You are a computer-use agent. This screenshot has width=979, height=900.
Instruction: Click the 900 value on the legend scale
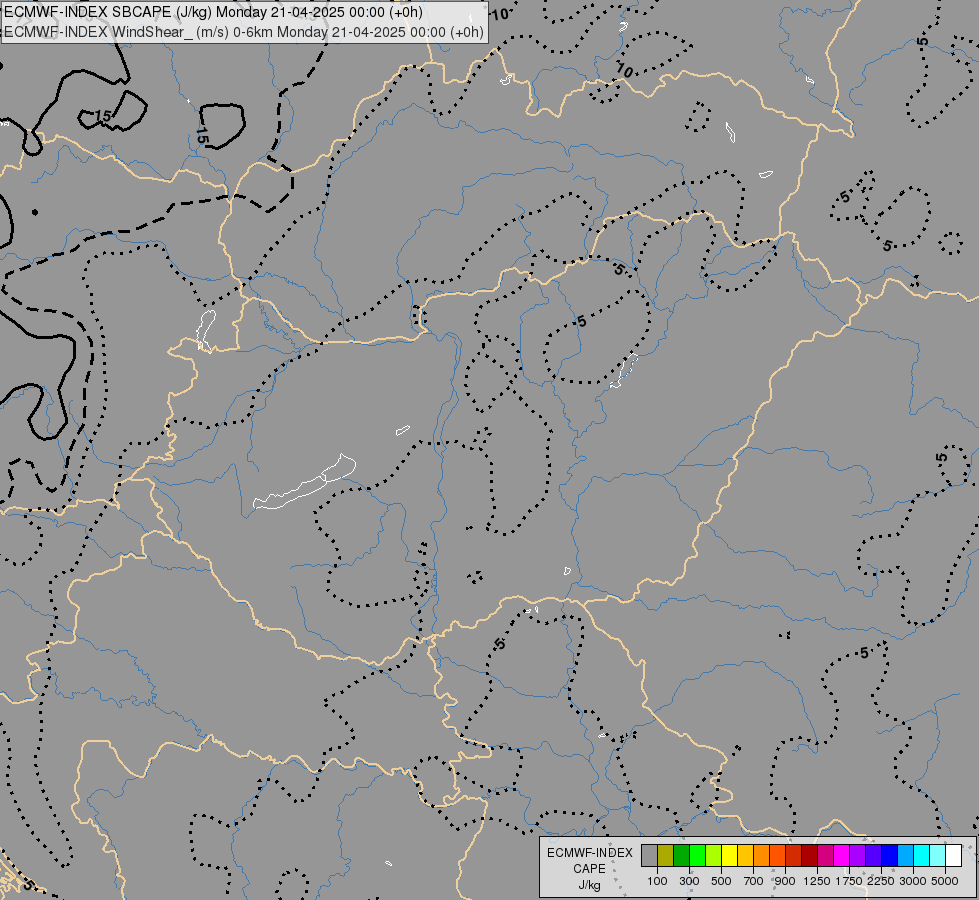point(785,881)
